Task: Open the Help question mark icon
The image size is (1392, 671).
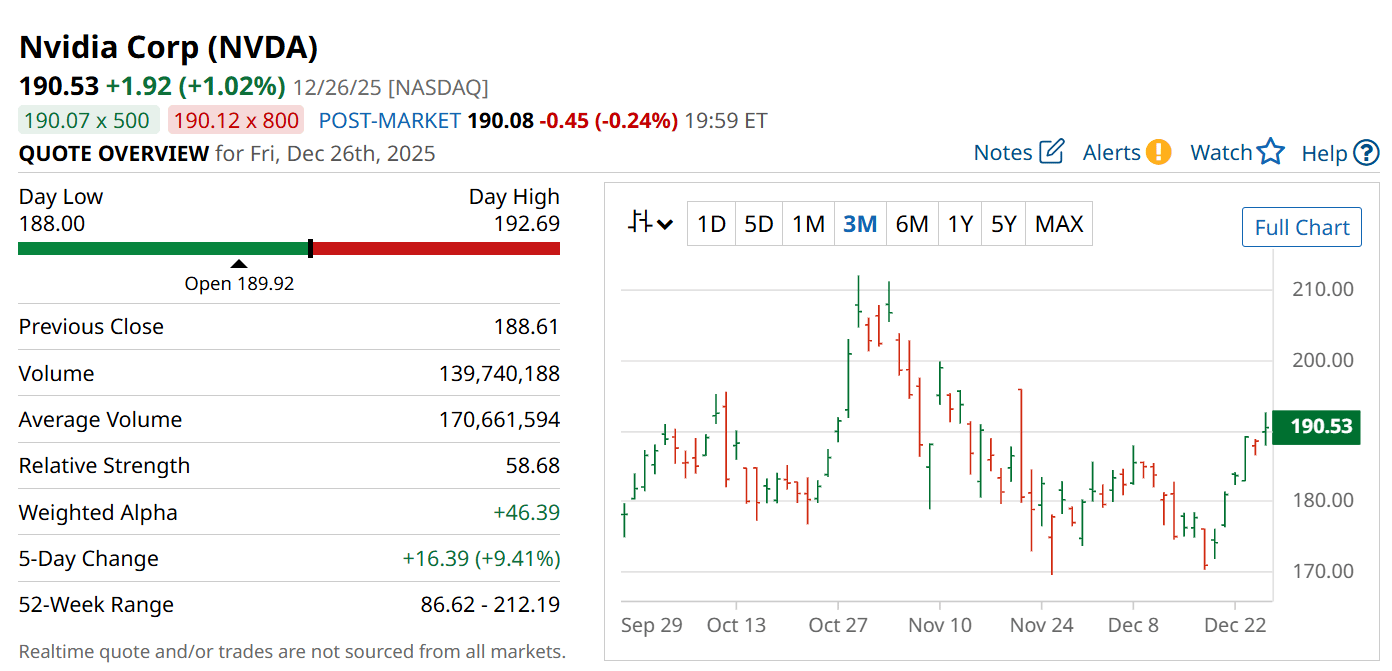Action: [1366, 153]
